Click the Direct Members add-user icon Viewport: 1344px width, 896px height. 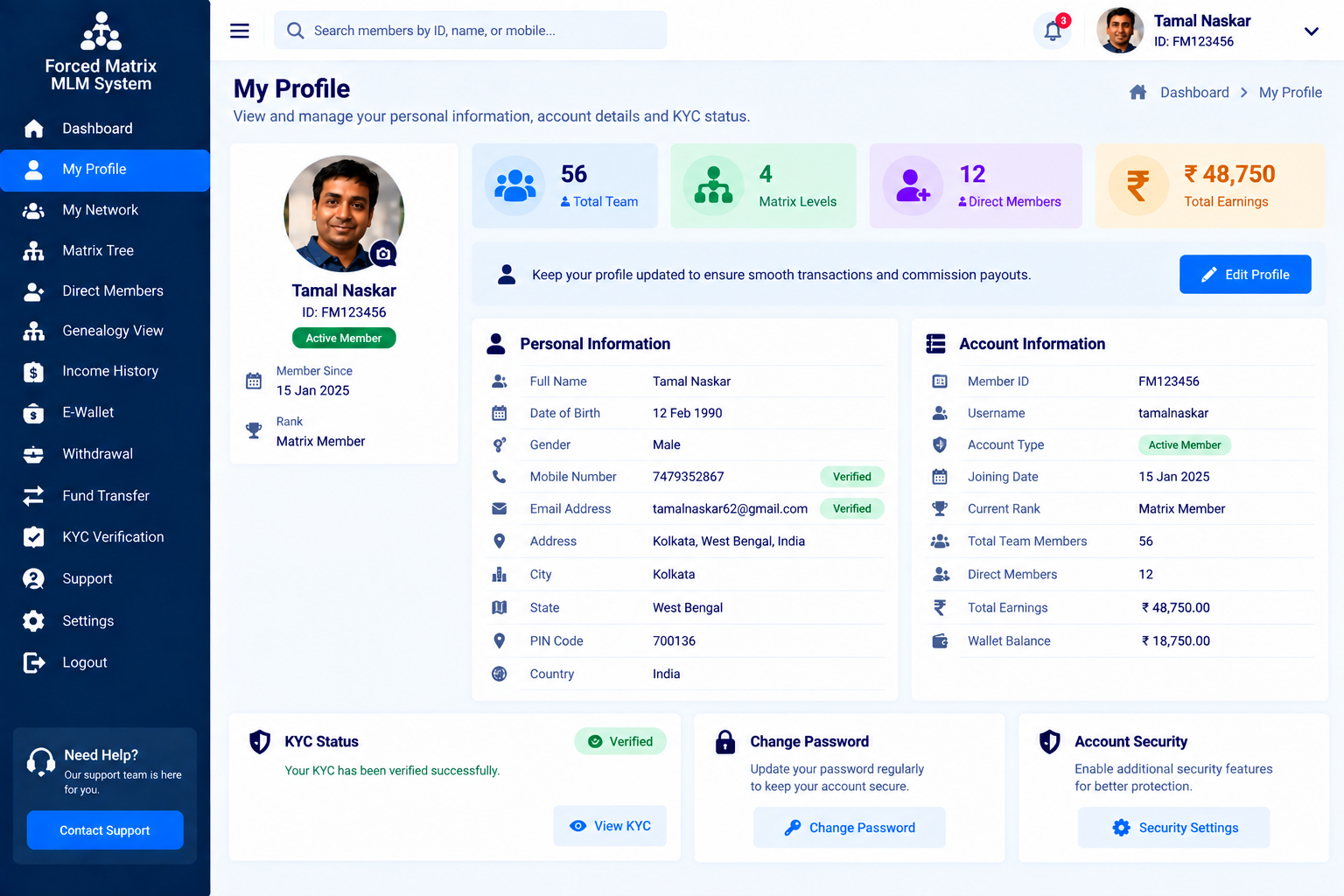click(x=912, y=185)
